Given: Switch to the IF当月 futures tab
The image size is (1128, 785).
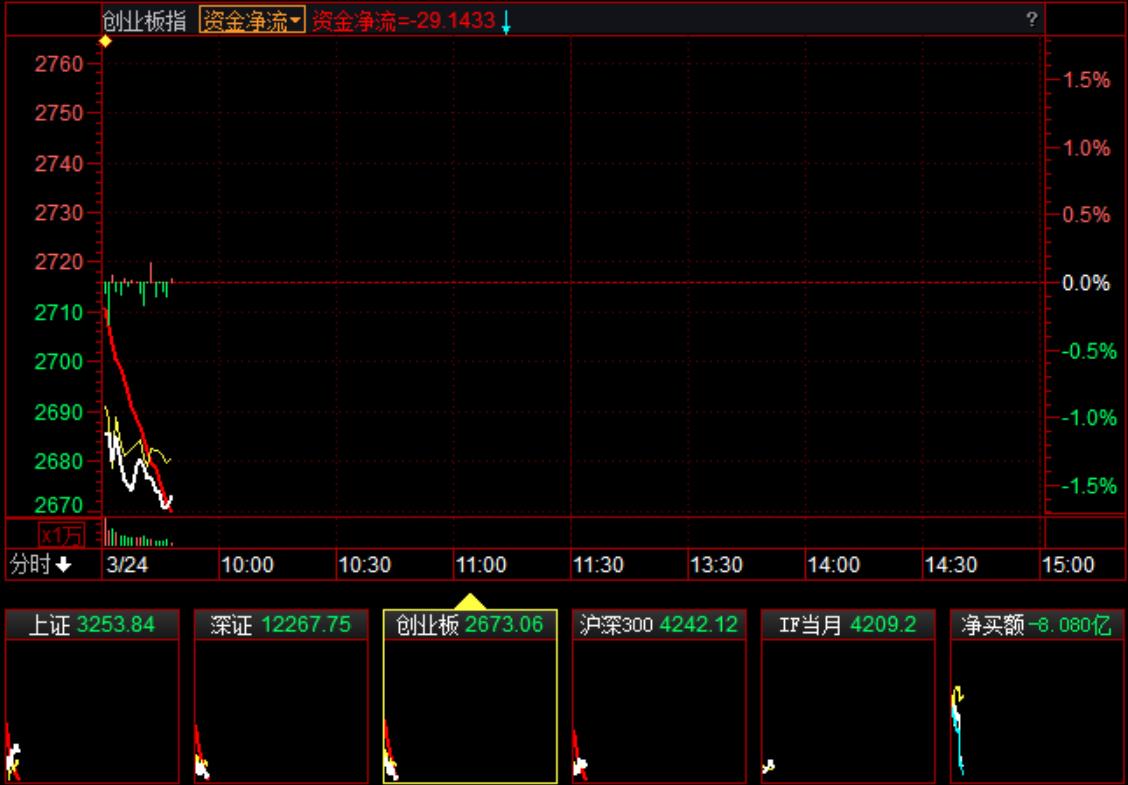Looking at the screenshot, I should [x=848, y=625].
